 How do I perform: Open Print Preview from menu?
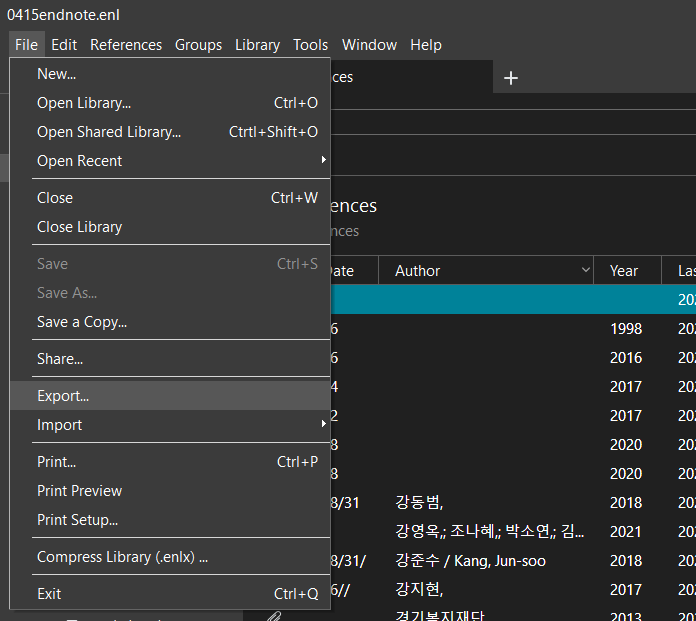pos(170,491)
